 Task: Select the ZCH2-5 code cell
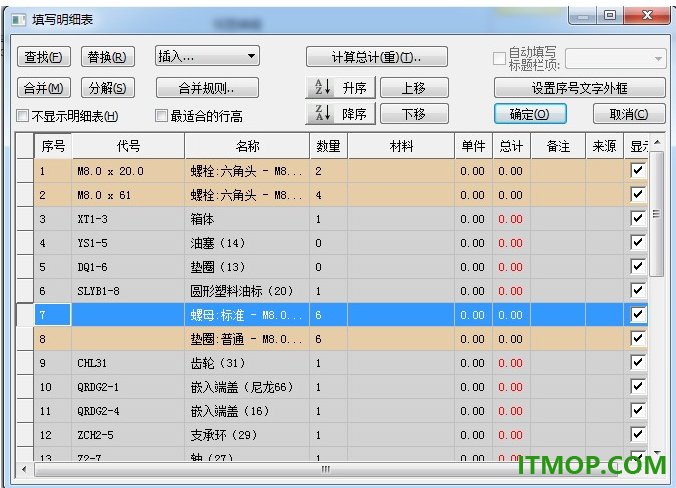128,435
